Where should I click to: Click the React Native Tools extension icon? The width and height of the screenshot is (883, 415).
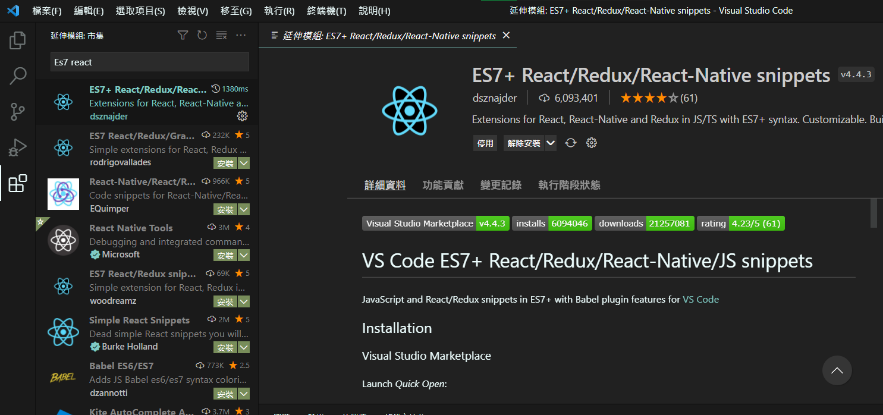[63, 240]
